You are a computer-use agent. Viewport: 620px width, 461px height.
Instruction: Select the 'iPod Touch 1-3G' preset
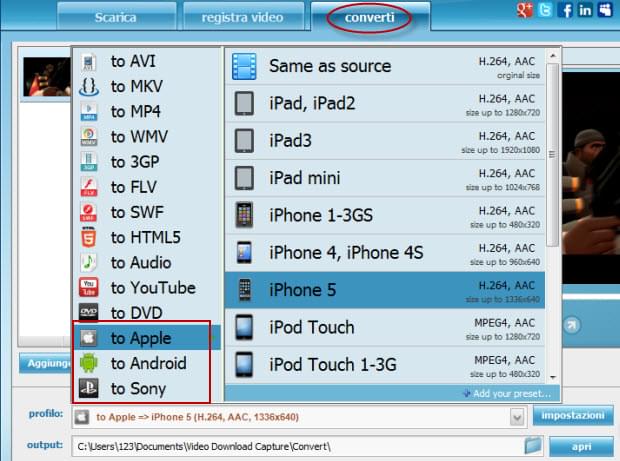(385, 365)
